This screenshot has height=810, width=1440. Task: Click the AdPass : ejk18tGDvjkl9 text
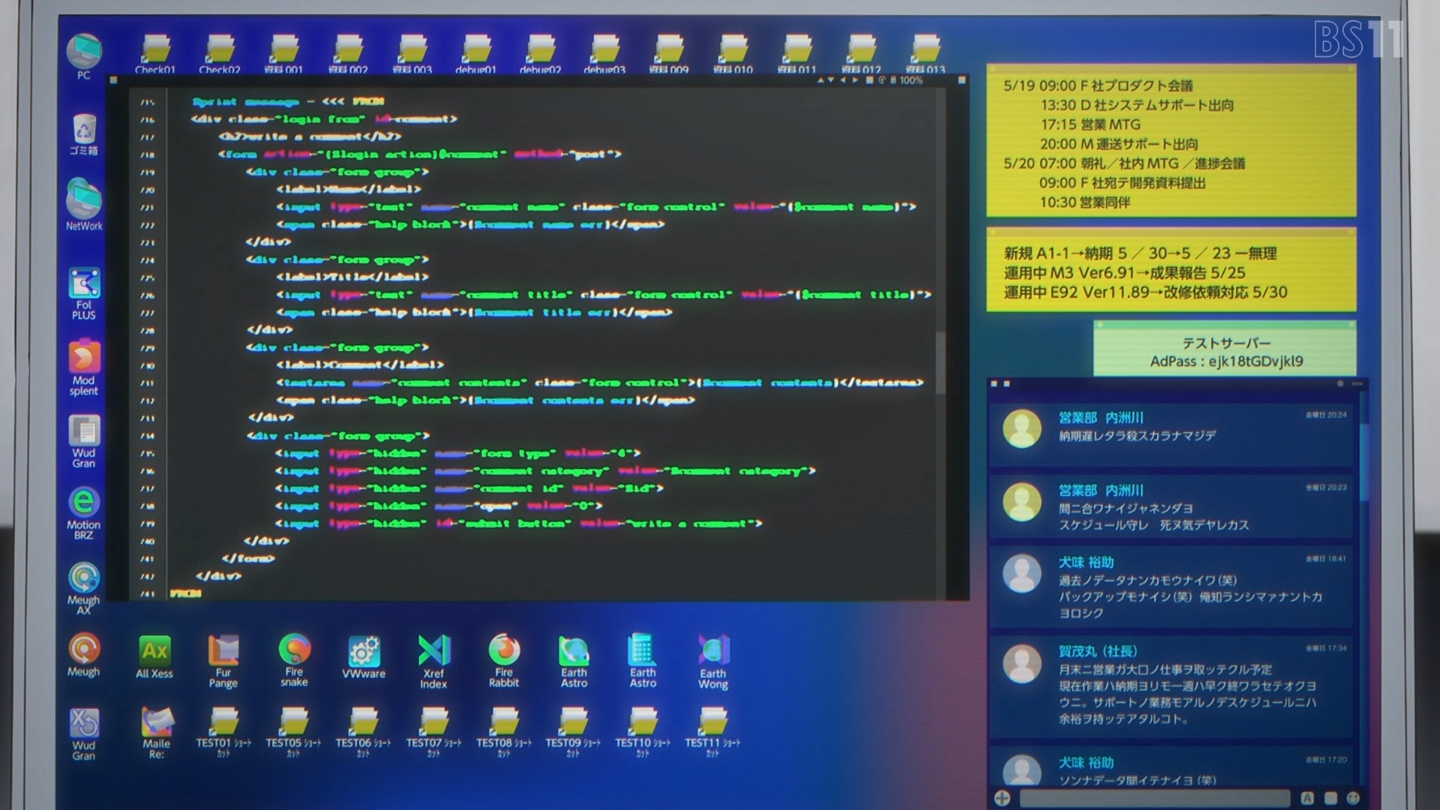click(x=1226, y=362)
